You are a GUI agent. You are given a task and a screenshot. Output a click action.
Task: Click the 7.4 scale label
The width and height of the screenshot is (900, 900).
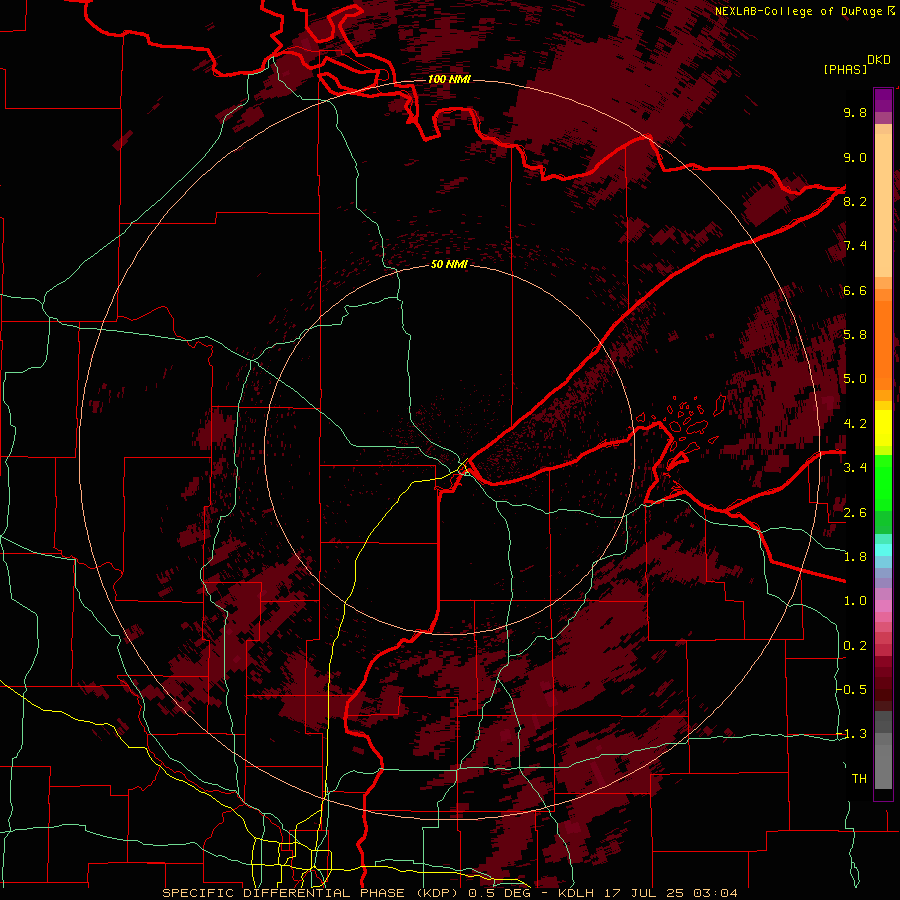click(855, 246)
